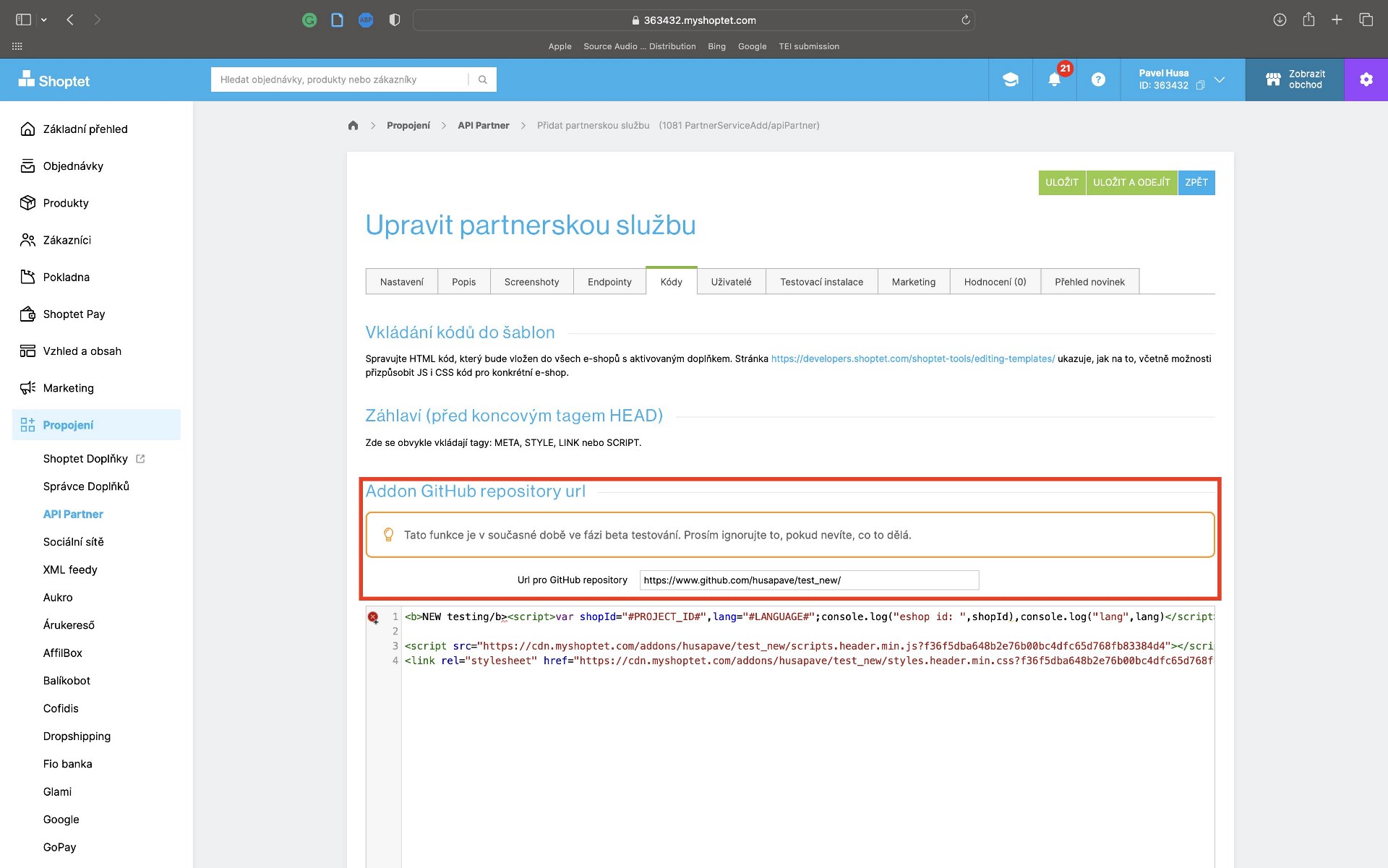The image size is (1388, 868).
Task: Select the Kódy tab
Action: tap(671, 281)
